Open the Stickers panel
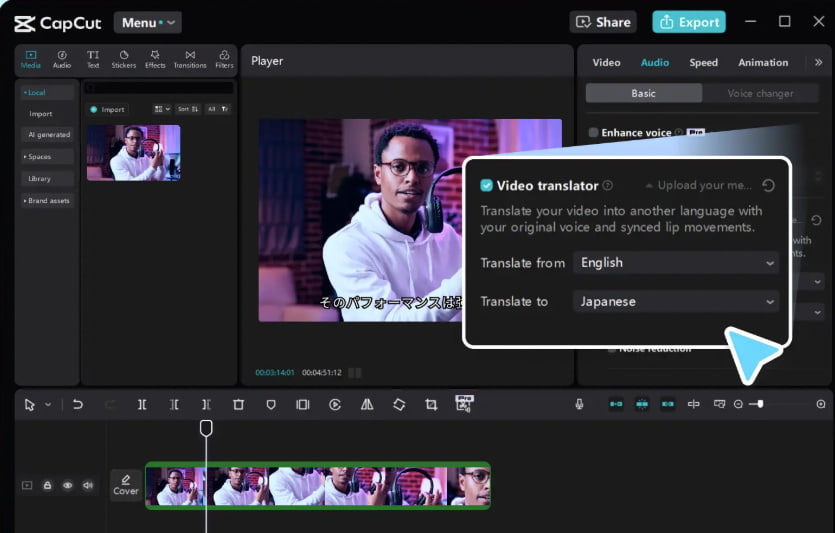 point(124,59)
